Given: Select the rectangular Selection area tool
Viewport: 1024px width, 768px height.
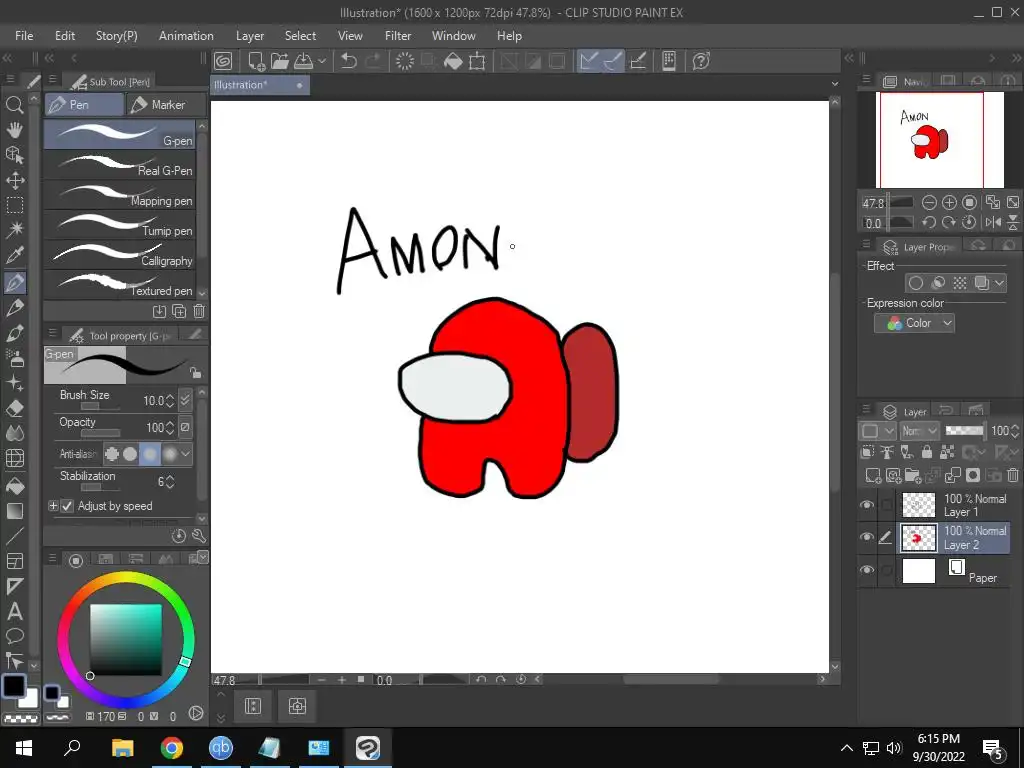Looking at the screenshot, I should [x=14, y=205].
